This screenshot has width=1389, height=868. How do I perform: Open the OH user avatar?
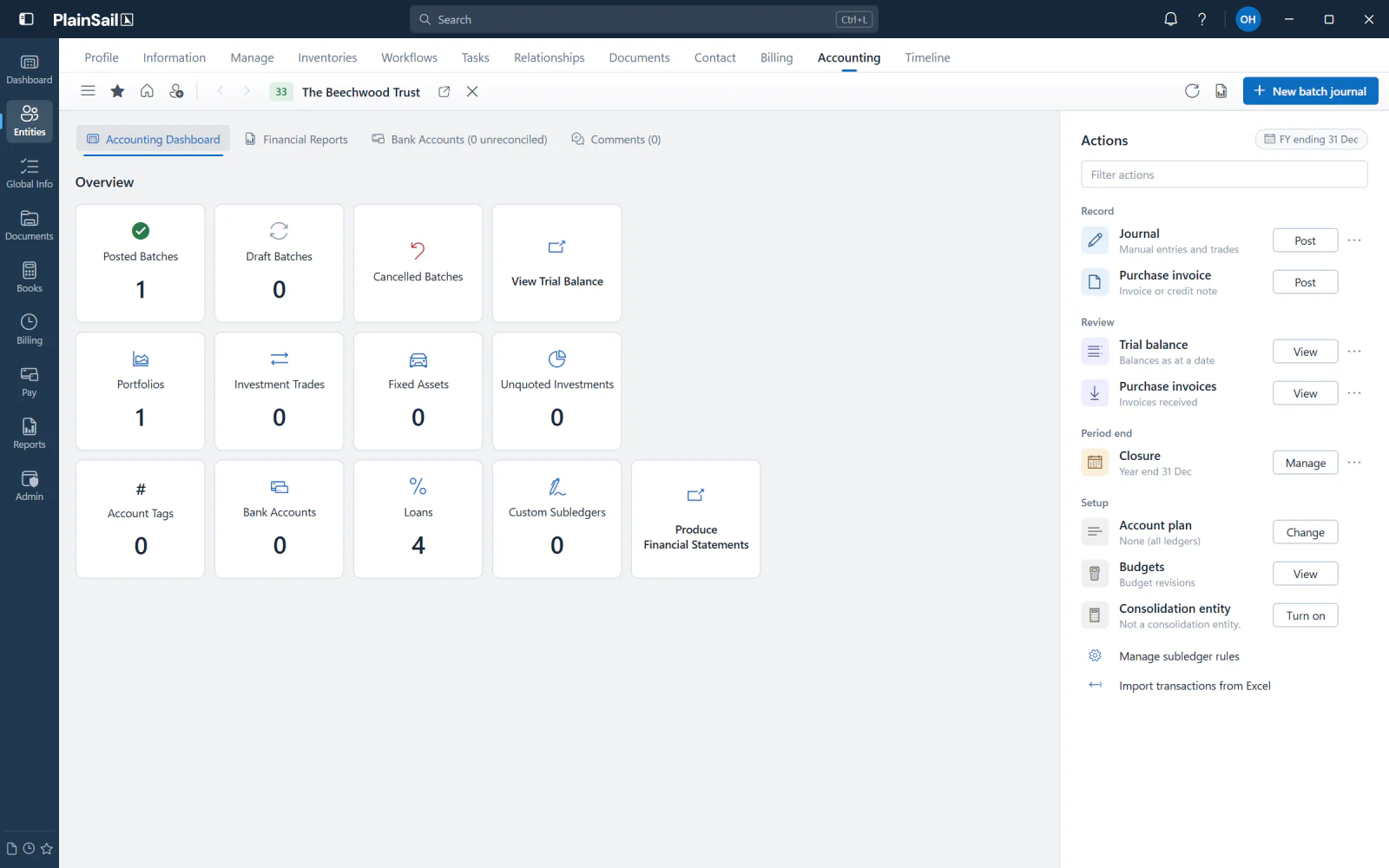pos(1247,19)
